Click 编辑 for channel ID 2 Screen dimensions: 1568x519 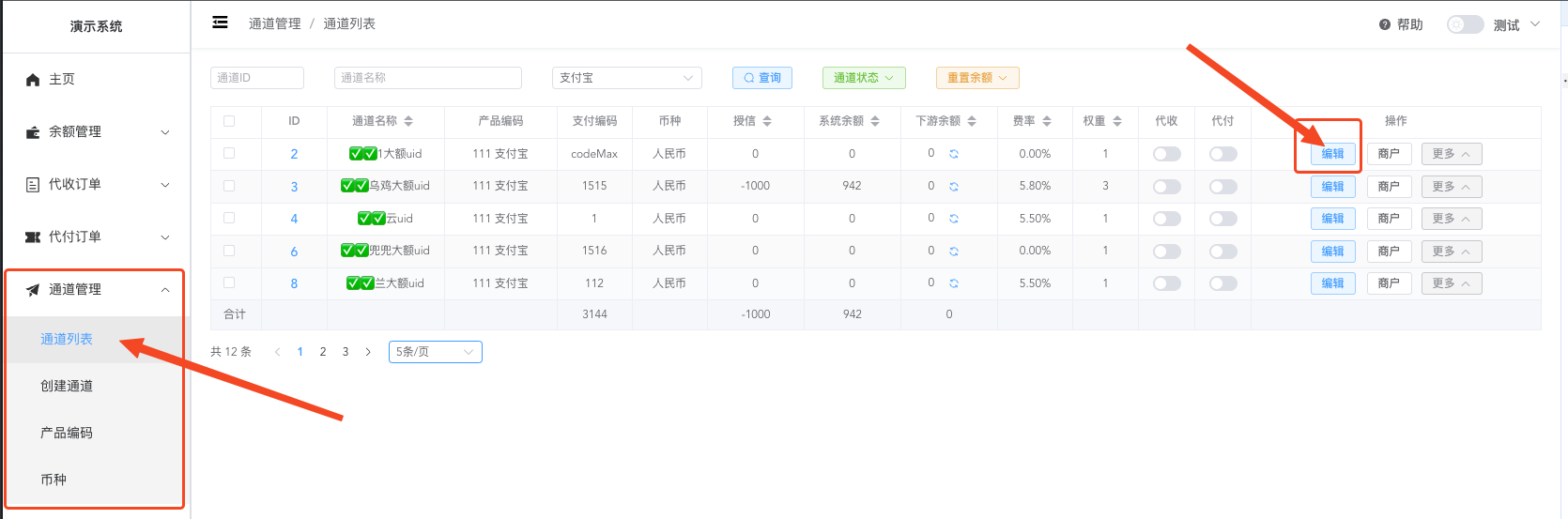pos(1333,154)
